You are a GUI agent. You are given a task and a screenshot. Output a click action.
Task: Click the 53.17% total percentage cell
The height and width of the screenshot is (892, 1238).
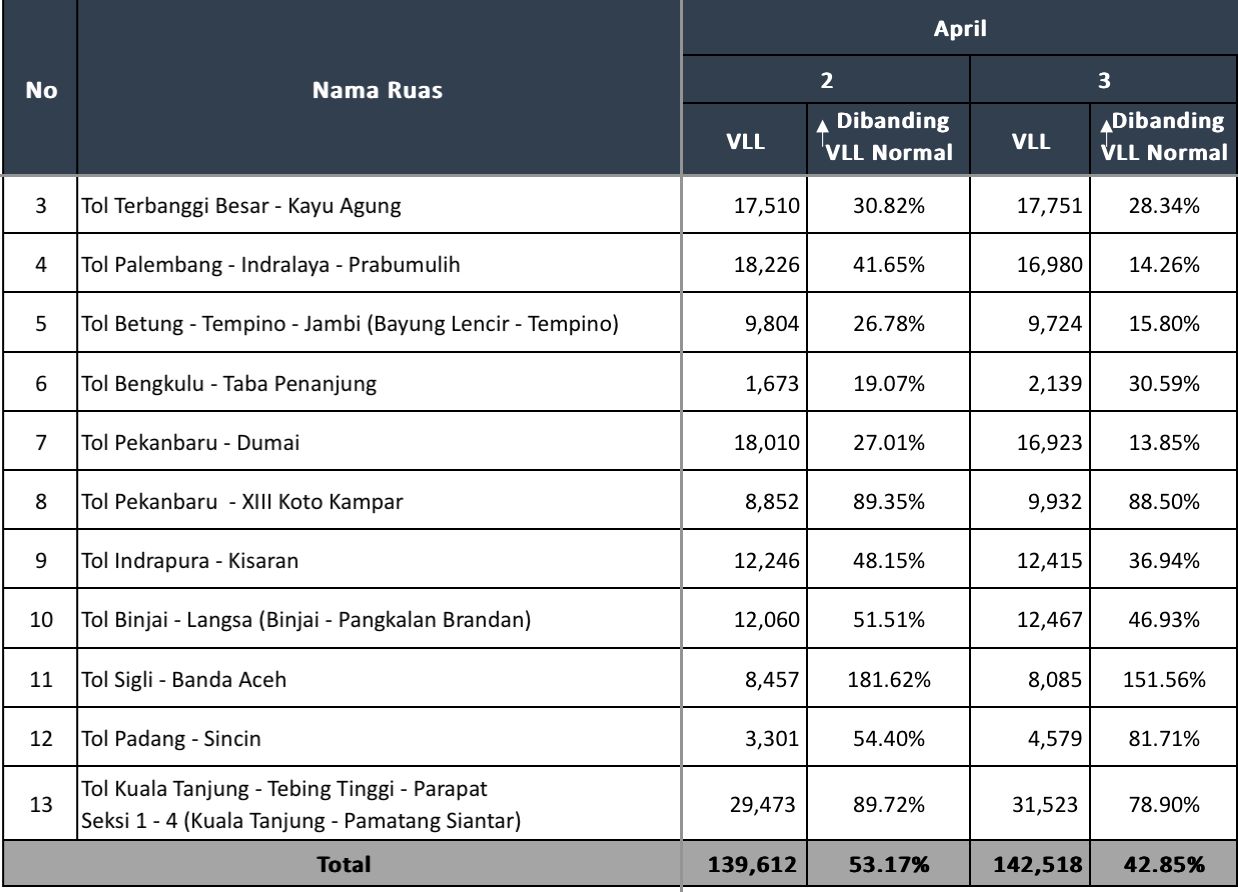coord(885,864)
